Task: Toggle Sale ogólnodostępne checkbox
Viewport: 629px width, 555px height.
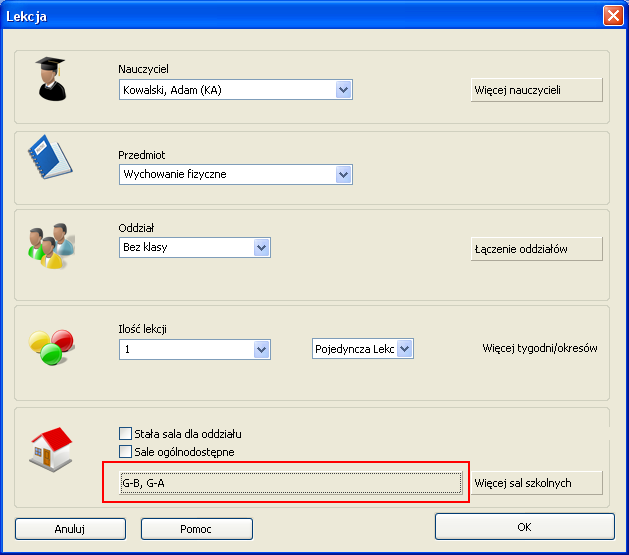Action: click(x=125, y=452)
